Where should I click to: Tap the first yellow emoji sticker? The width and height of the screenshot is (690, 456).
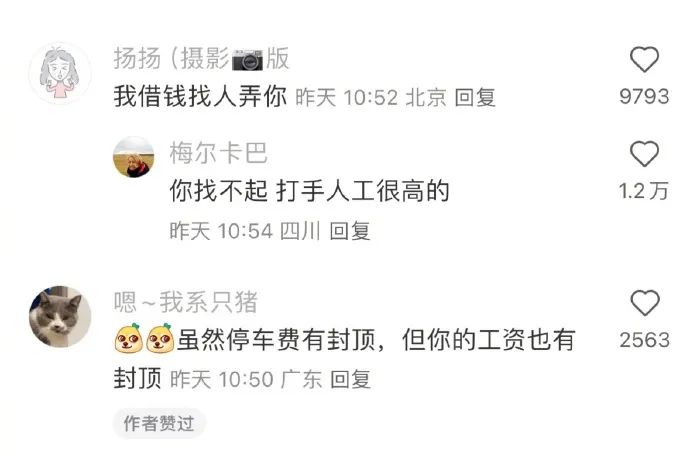128,339
